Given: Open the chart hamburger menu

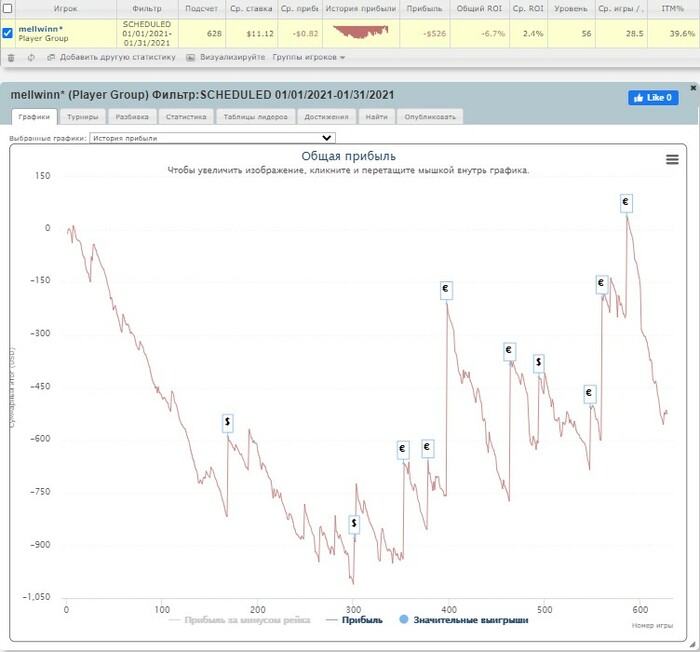Looking at the screenshot, I should pyautogui.click(x=672, y=159).
